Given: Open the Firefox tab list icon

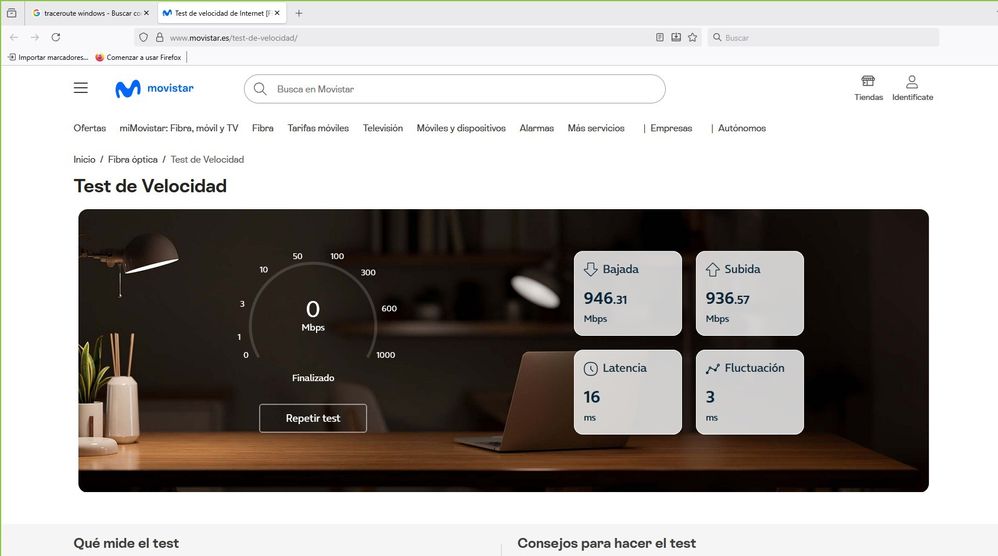Looking at the screenshot, I should click(12, 13).
